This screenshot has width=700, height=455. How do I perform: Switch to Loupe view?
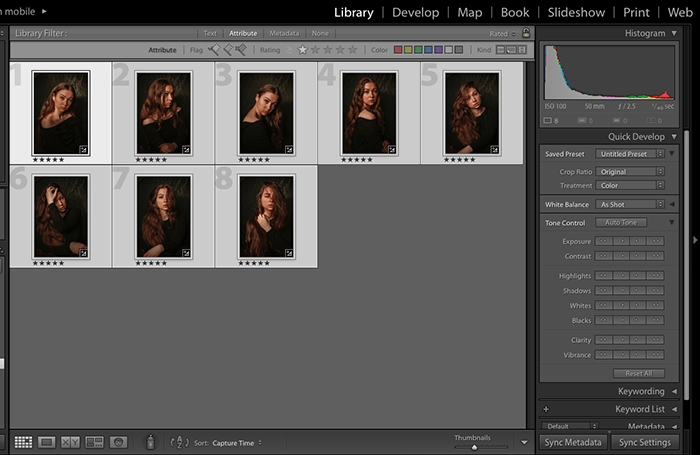point(46,442)
